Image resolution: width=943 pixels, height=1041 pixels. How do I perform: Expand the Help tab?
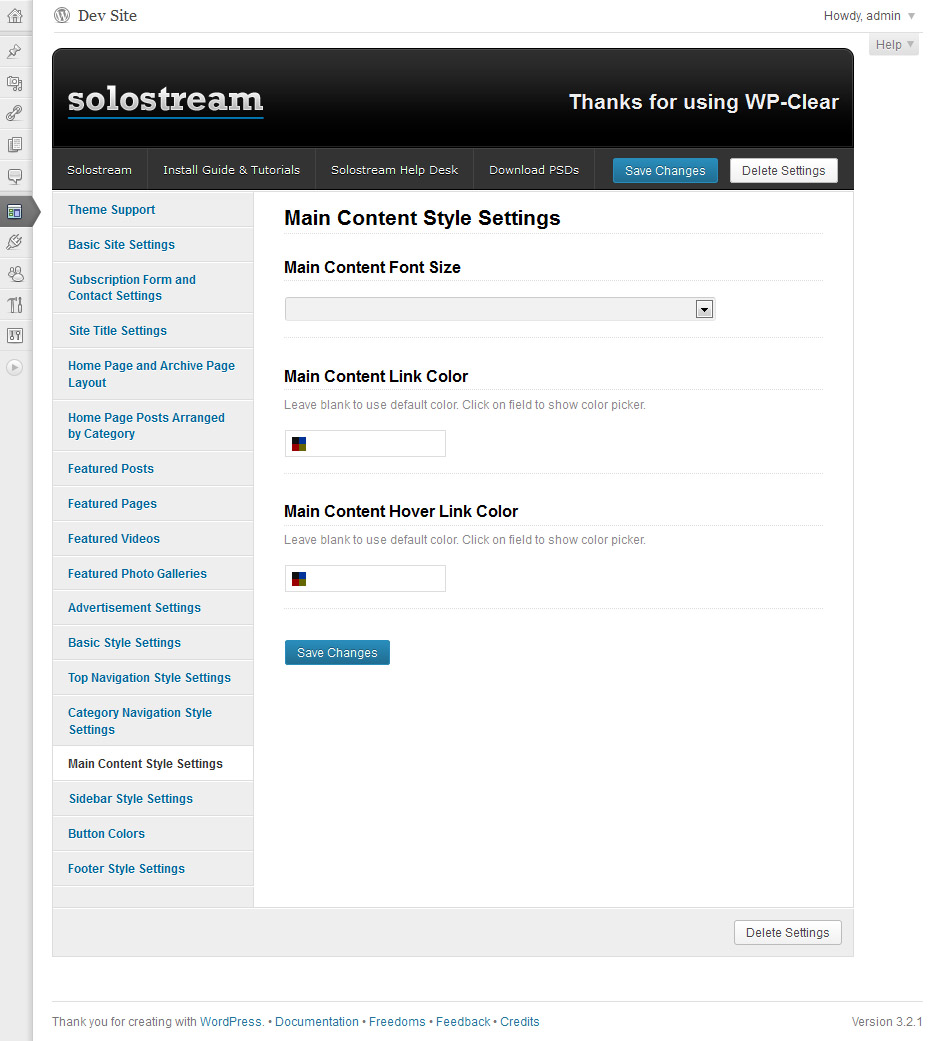894,44
